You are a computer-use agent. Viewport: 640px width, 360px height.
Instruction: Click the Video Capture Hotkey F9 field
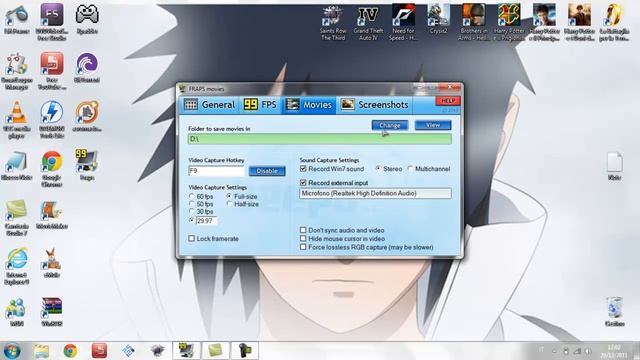(x=216, y=171)
